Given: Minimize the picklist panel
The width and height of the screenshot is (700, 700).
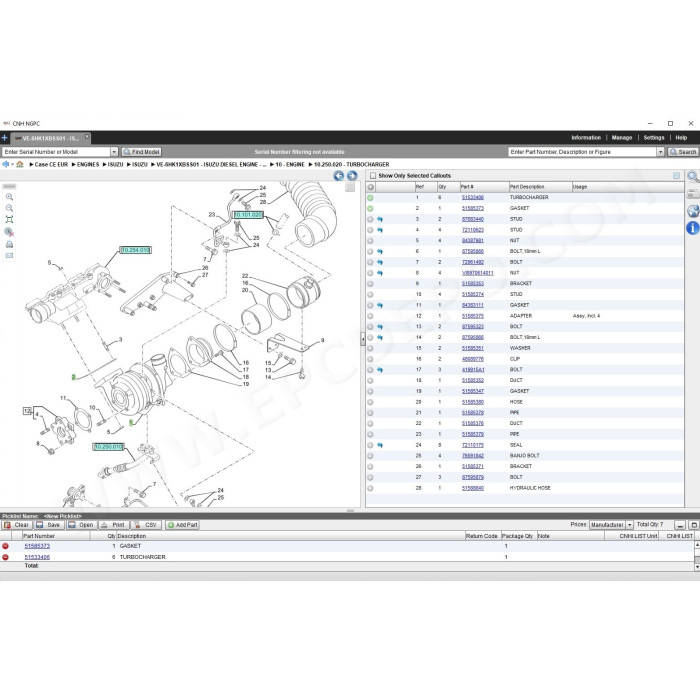Looking at the screenshot, I should click(x=680, y=525).
